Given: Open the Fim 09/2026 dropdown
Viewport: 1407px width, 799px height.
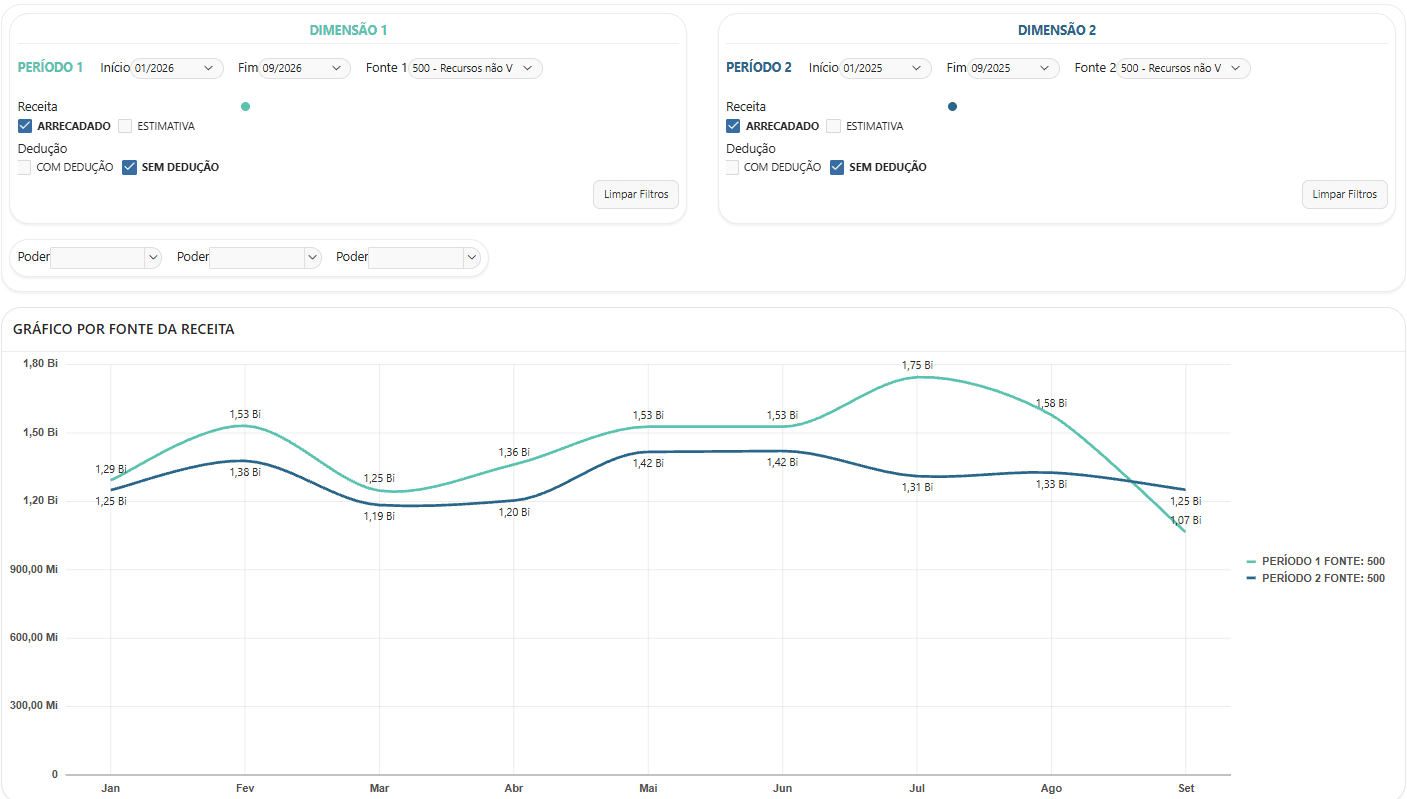Looking at the screenshot, I should pos(305,68).
